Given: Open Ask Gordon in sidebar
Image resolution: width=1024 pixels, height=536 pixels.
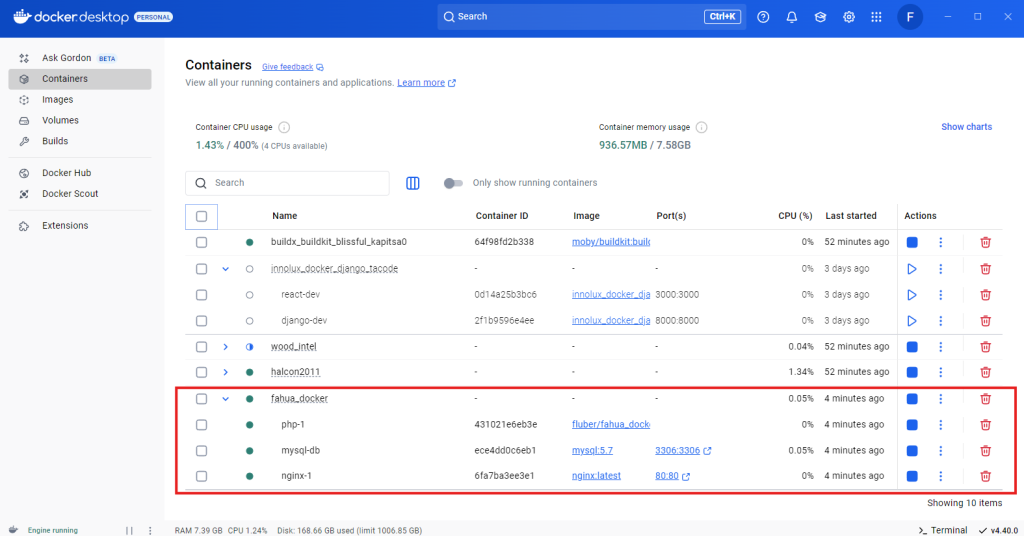Looking at the screenshot, I should (80, 58).
